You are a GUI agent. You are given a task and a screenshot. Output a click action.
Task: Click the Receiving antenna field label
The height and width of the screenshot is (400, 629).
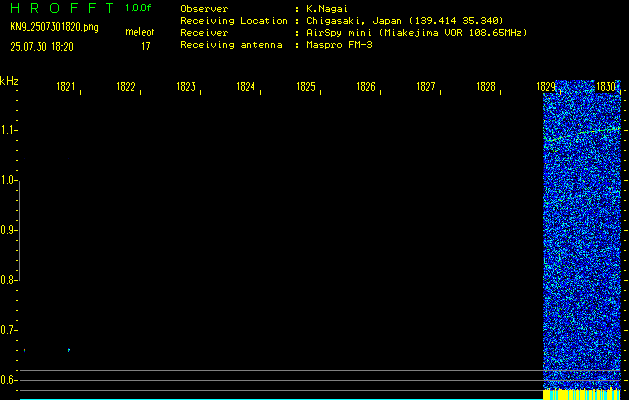point(231,45)
